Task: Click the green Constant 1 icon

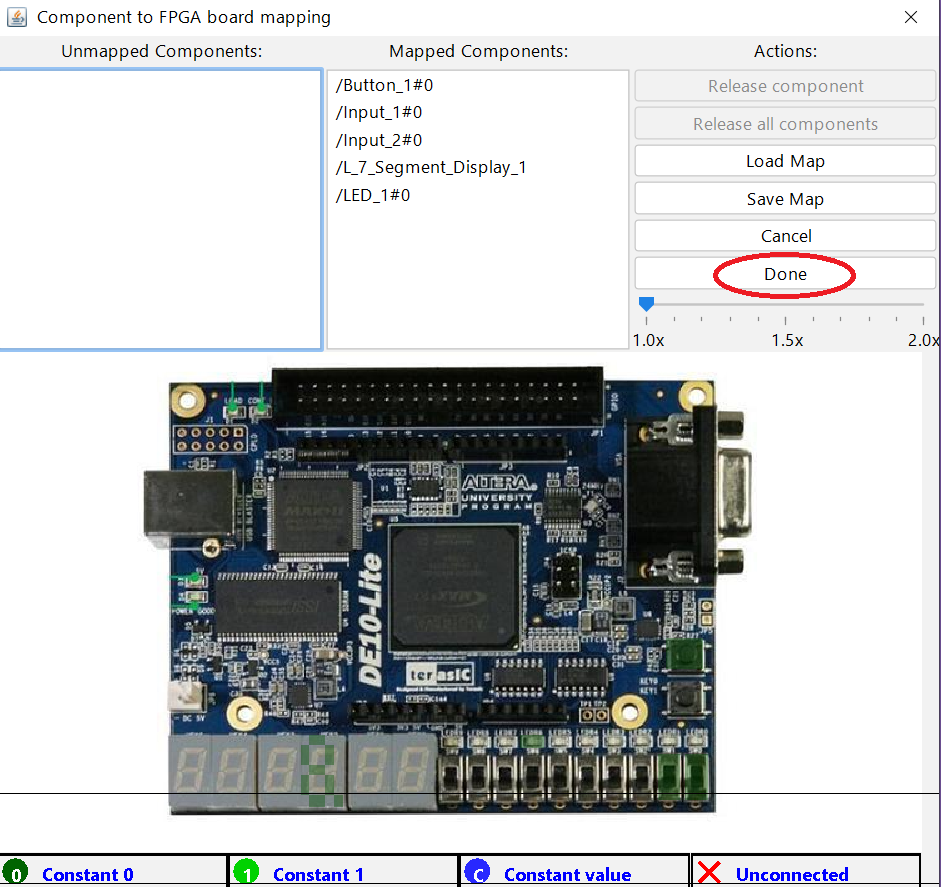Action: coord(246,873)
